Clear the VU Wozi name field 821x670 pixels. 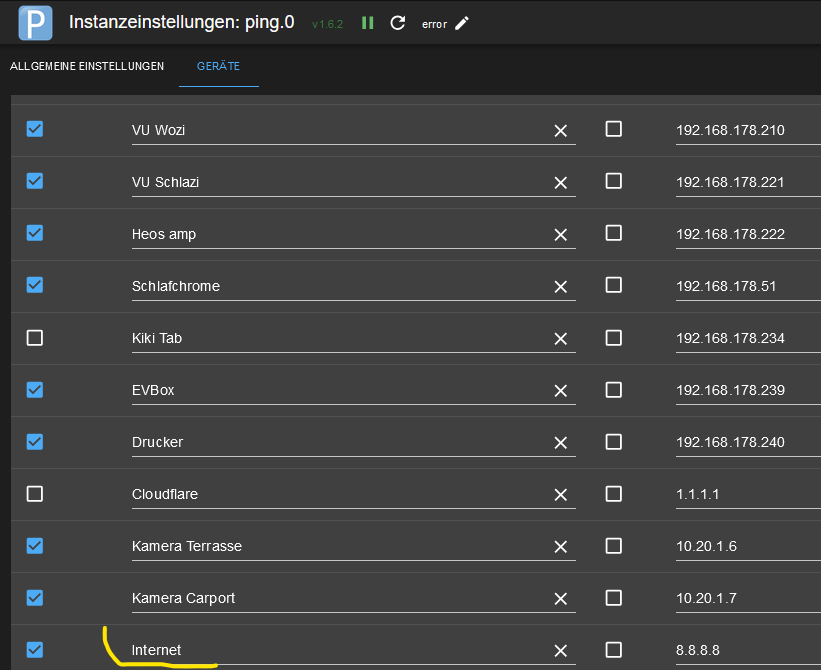pyautogui.click(x=561, y=131)
